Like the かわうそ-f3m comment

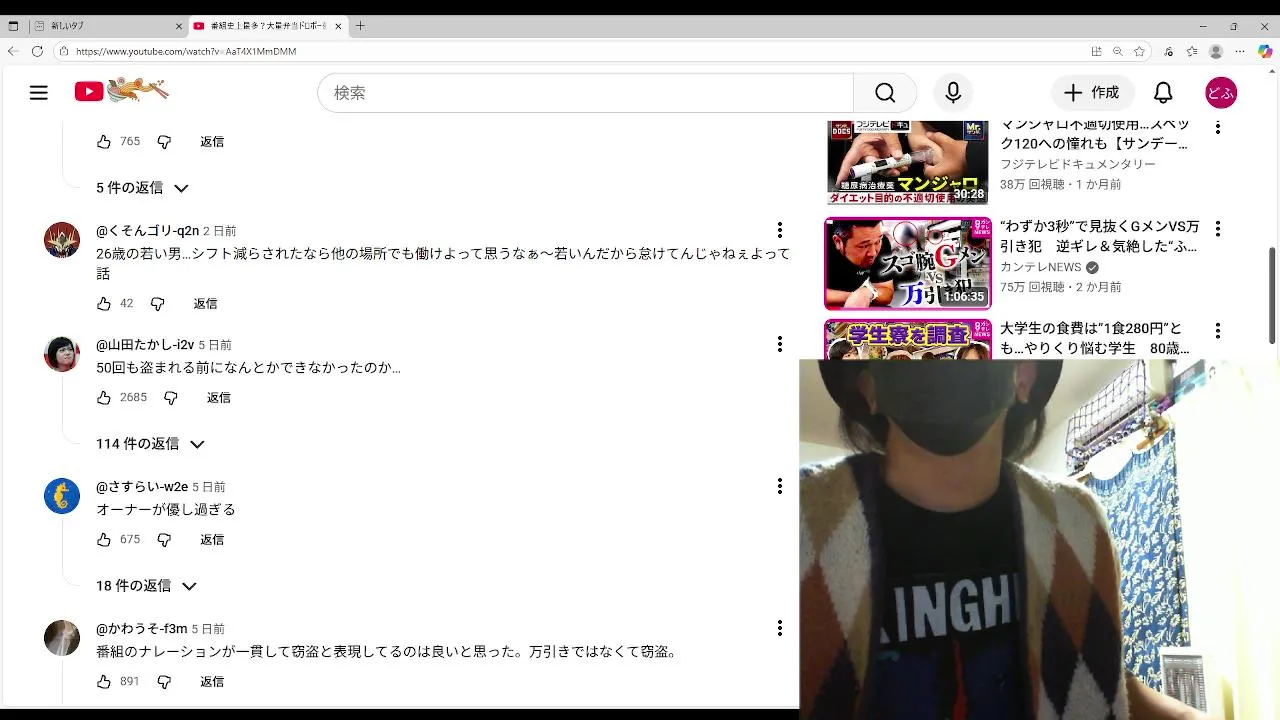point(104,681)
